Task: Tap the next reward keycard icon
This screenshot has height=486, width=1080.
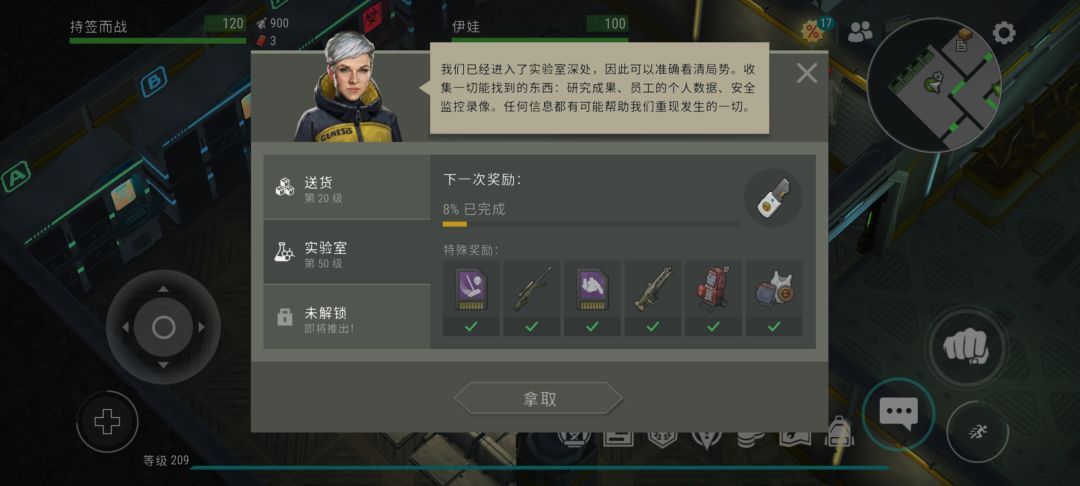Action: tap(773, 198)
